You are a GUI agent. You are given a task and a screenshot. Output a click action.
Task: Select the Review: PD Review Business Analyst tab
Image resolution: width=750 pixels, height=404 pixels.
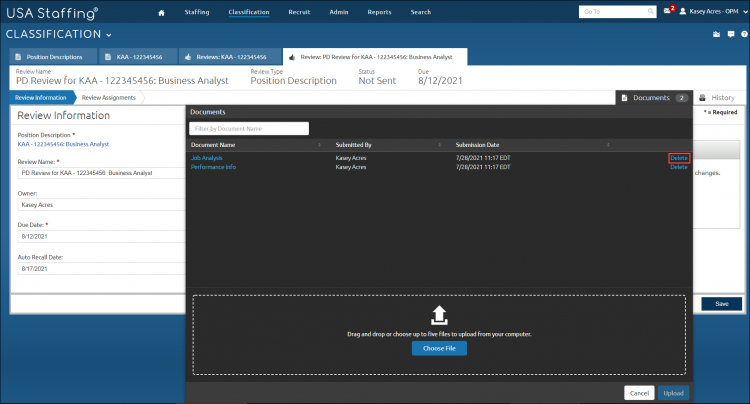(x=375, y=57)
